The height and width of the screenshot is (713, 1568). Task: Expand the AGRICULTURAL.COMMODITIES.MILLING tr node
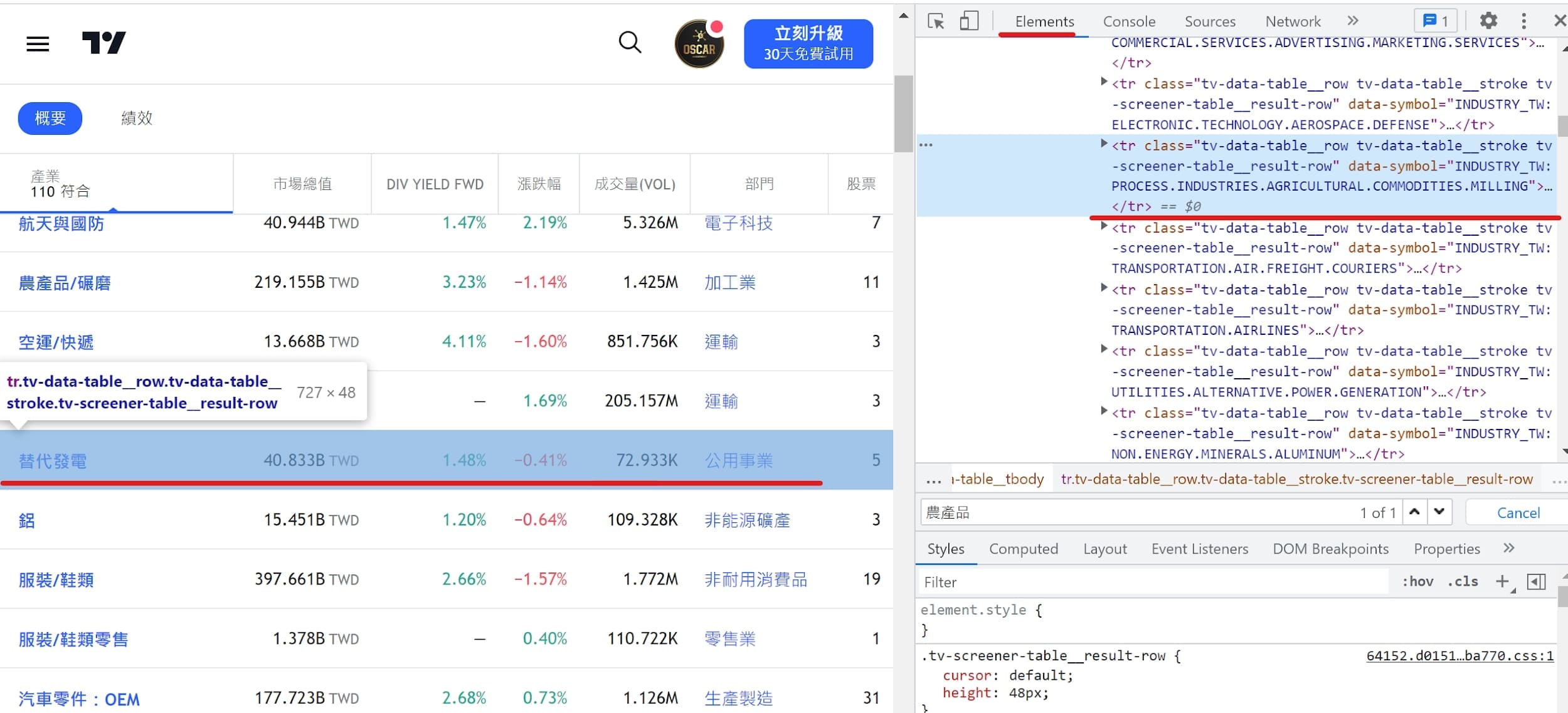[1104, 144]
